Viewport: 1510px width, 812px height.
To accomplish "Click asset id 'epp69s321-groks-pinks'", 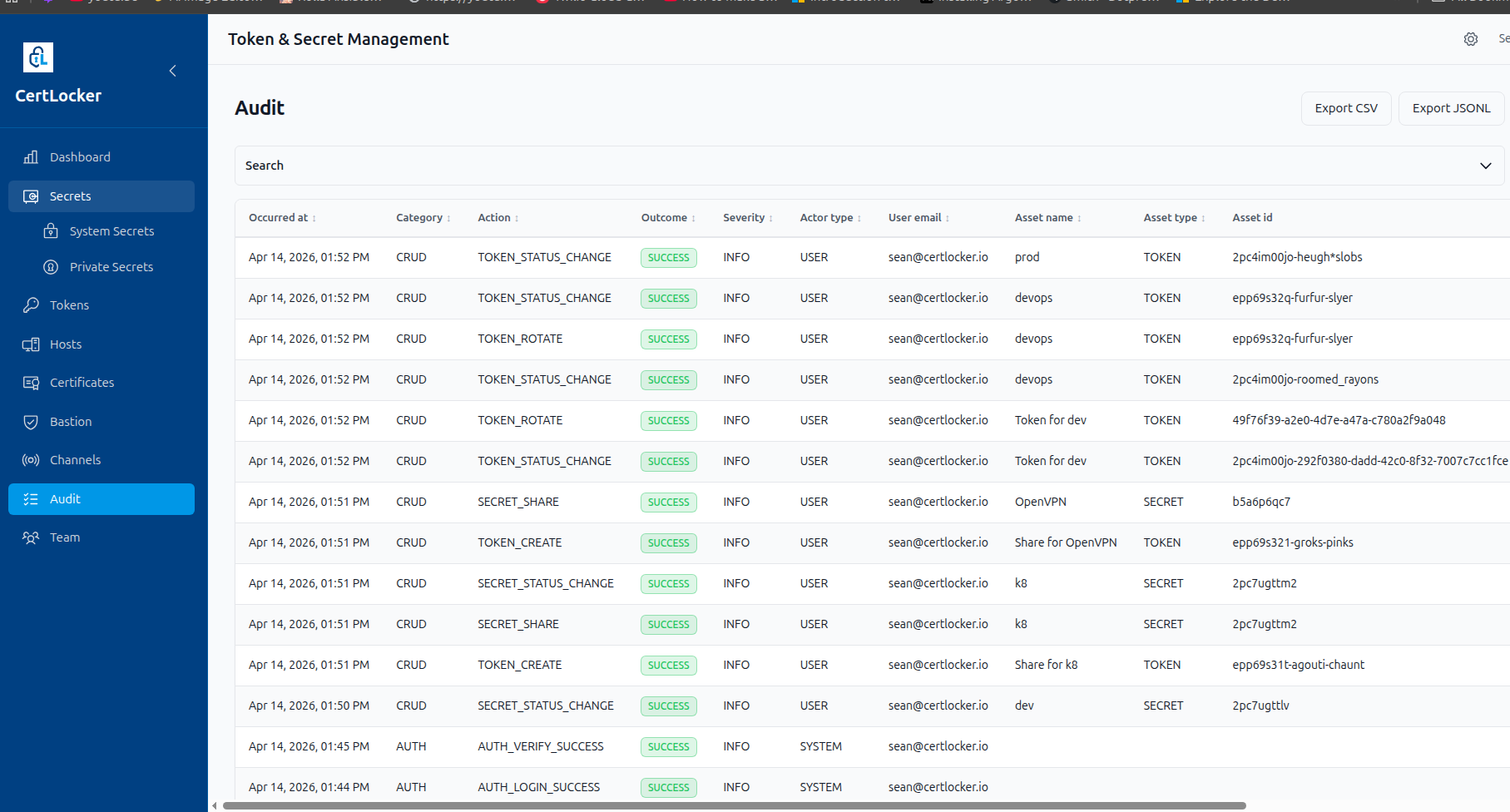I will [x=1293, y=543].
